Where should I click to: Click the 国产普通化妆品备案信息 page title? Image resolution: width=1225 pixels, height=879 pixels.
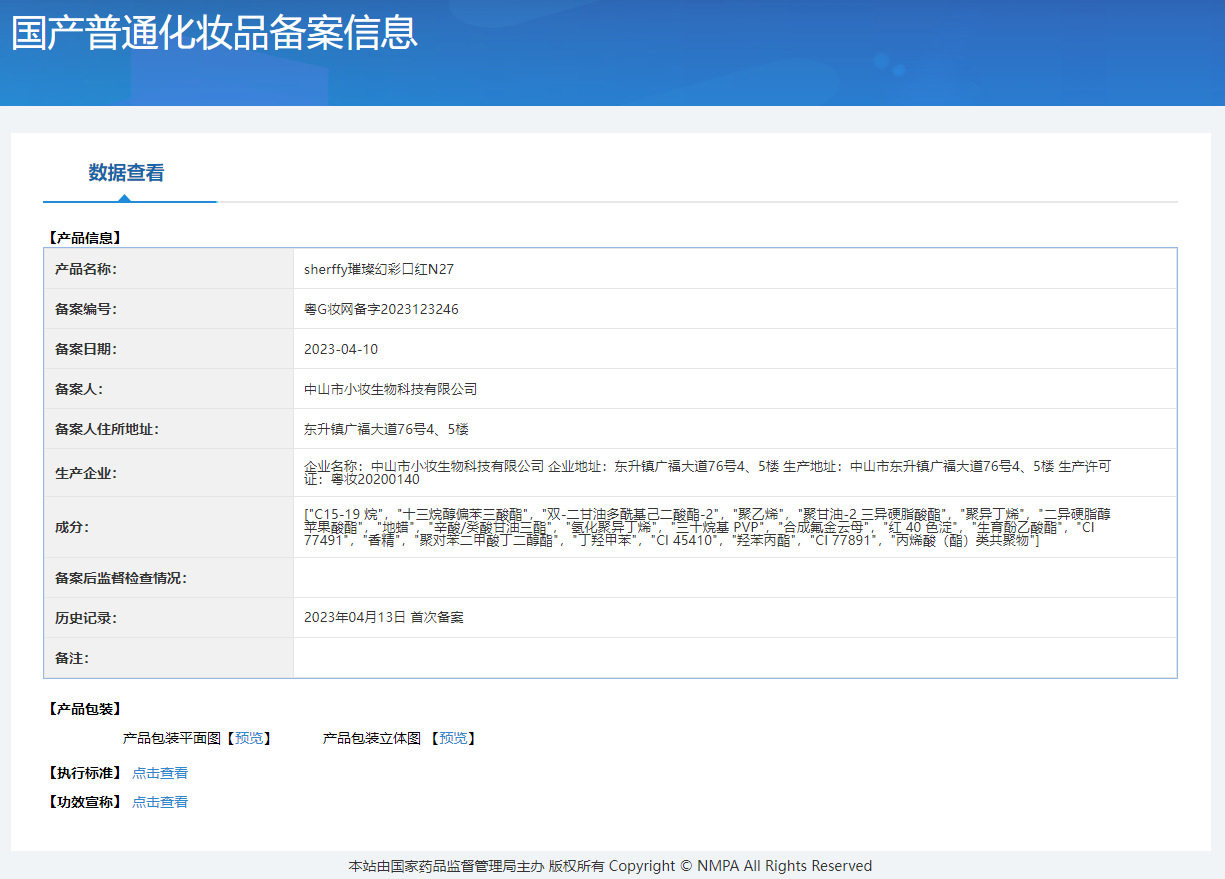coord(214,32)
